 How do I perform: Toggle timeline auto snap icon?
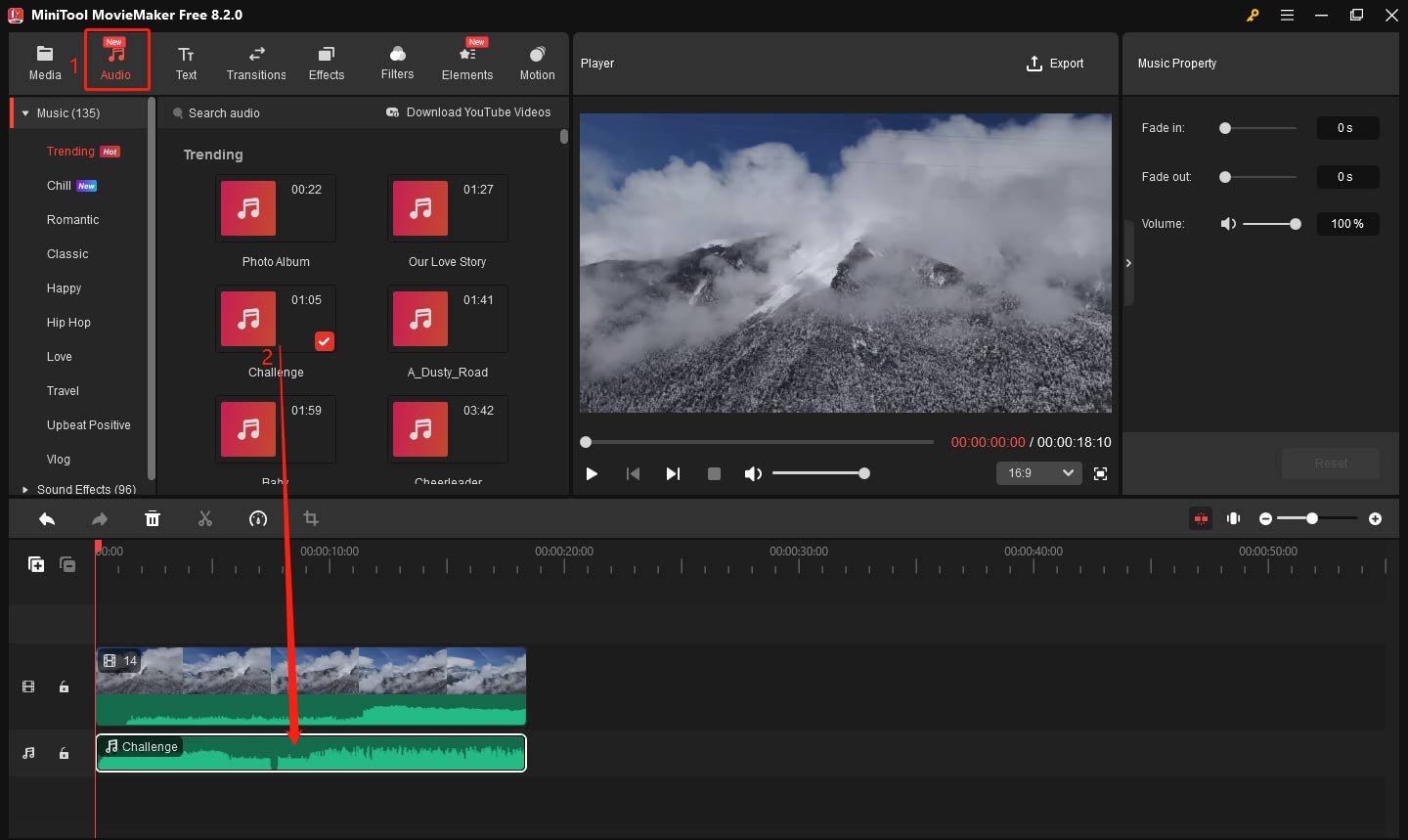pyautogui.click(x=1201, y=518)
